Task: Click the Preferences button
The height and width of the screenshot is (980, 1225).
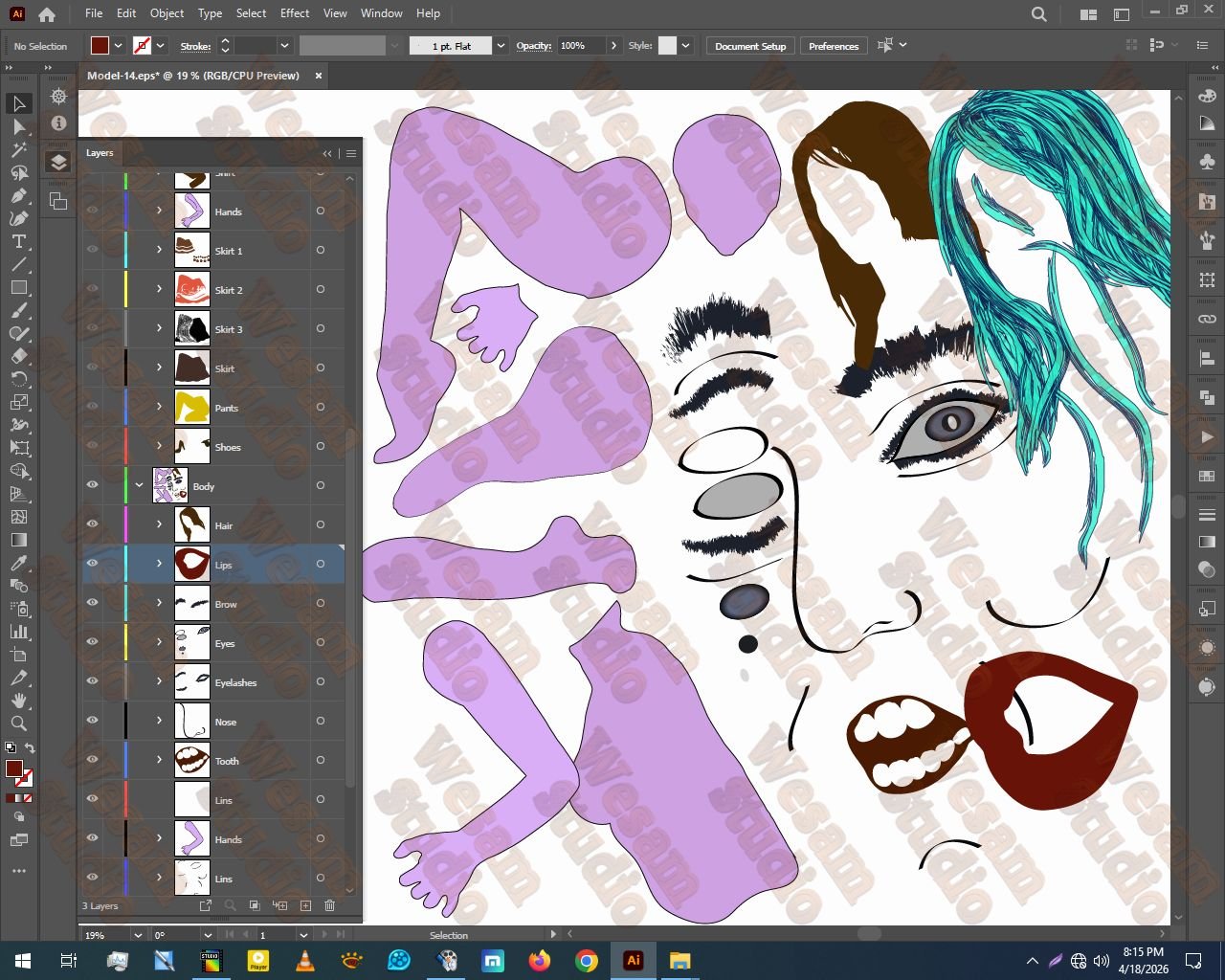Action: pos(834,46)
